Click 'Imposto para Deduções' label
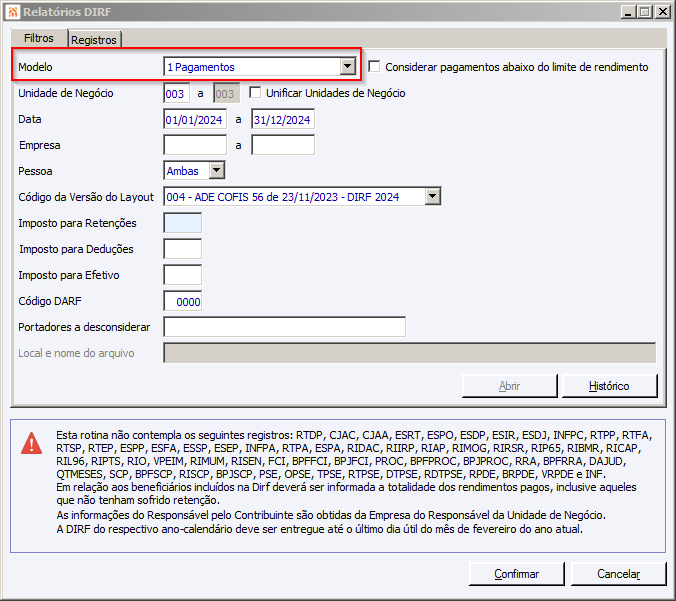The height and width of the screenshot is (601, 676). [x=76, y=249]
